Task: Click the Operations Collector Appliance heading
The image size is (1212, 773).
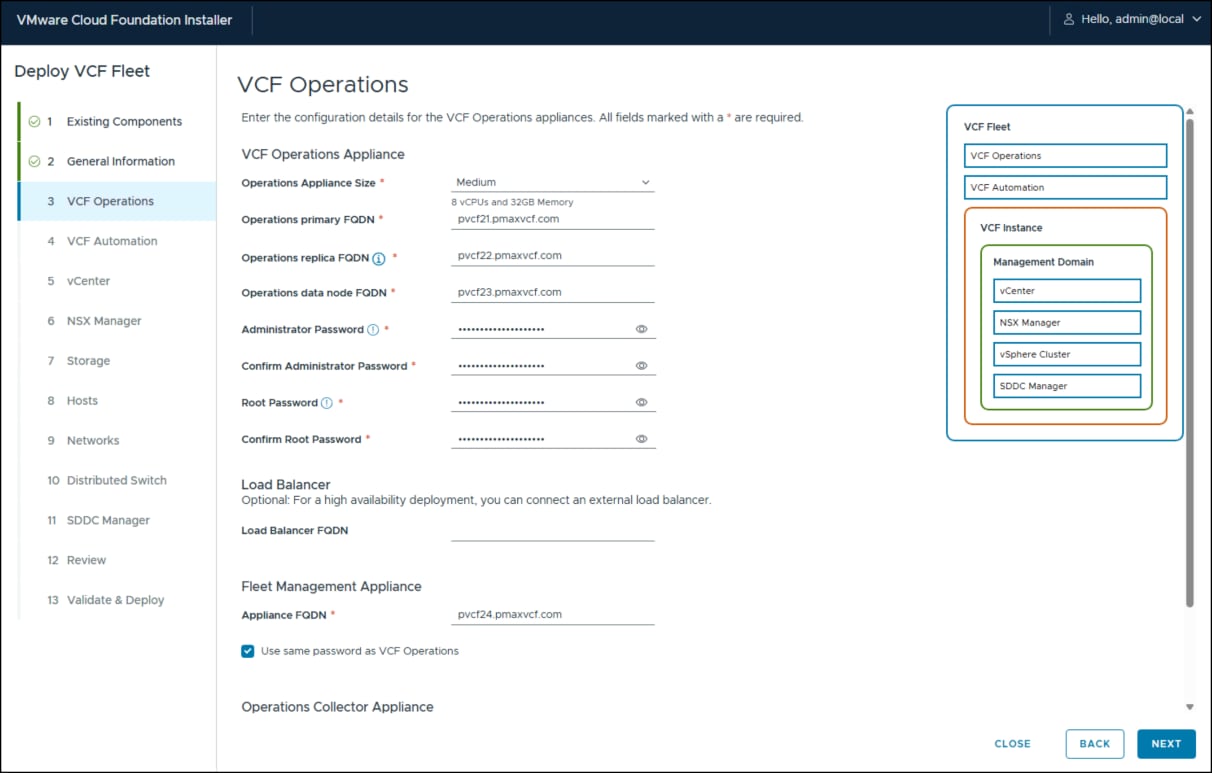Action: [x=338, y=707]
